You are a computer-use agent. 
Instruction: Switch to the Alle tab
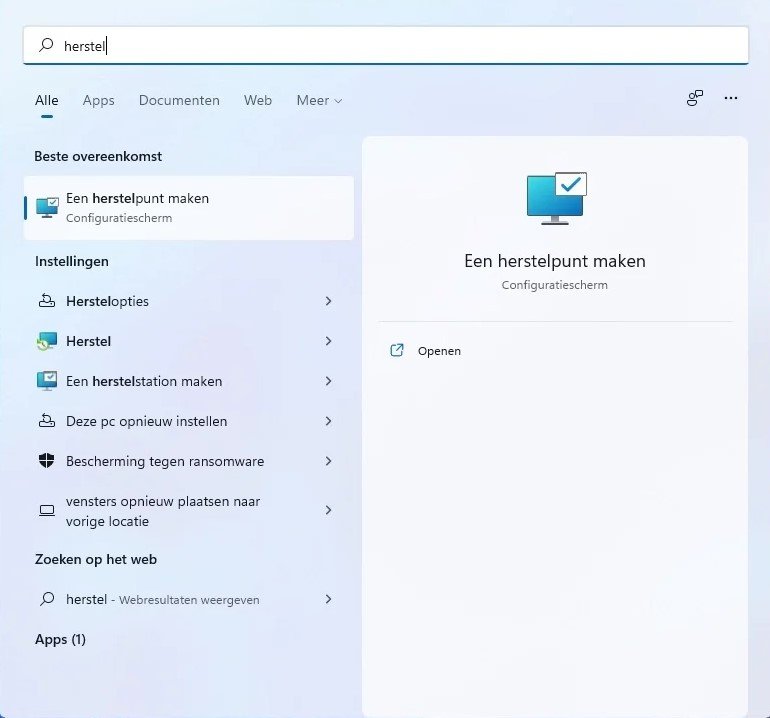click(47, 100)
